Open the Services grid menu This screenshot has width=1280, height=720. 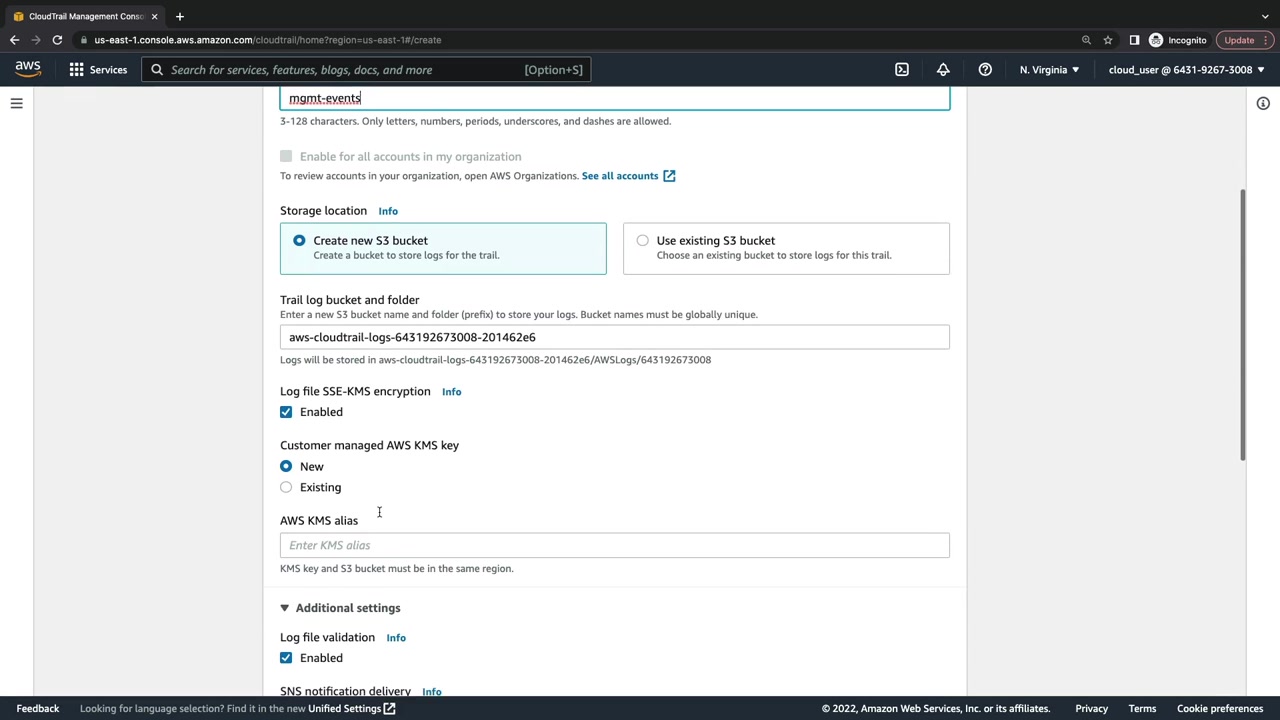click(x=76, y=70)
